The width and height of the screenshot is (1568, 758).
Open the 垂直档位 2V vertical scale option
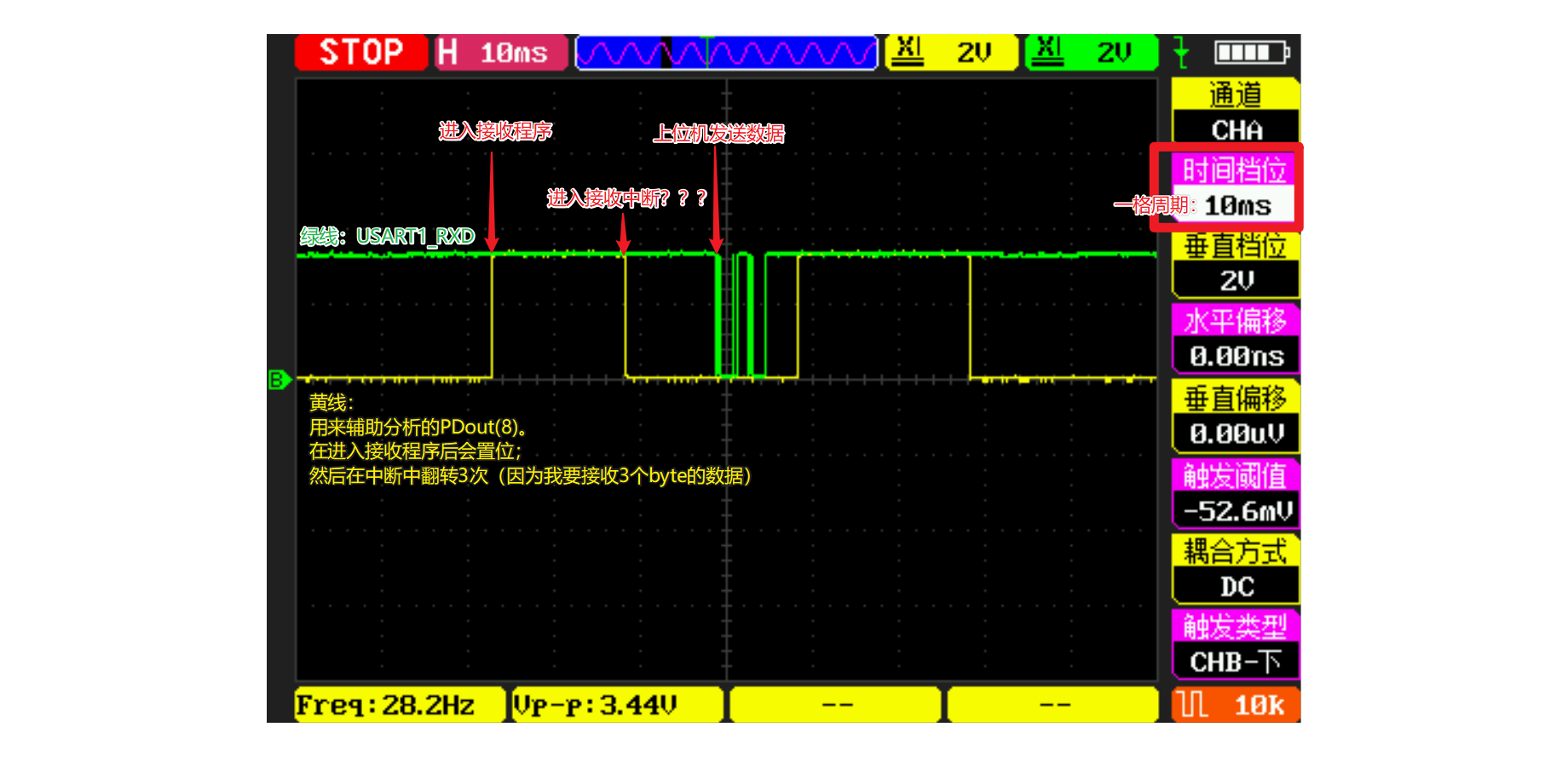pos(1236,263)
